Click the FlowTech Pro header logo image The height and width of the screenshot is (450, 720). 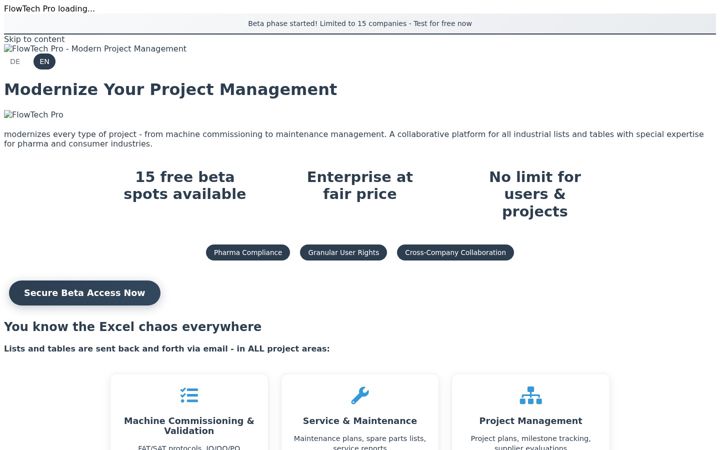pyautogui.click(x=95, y=49)
